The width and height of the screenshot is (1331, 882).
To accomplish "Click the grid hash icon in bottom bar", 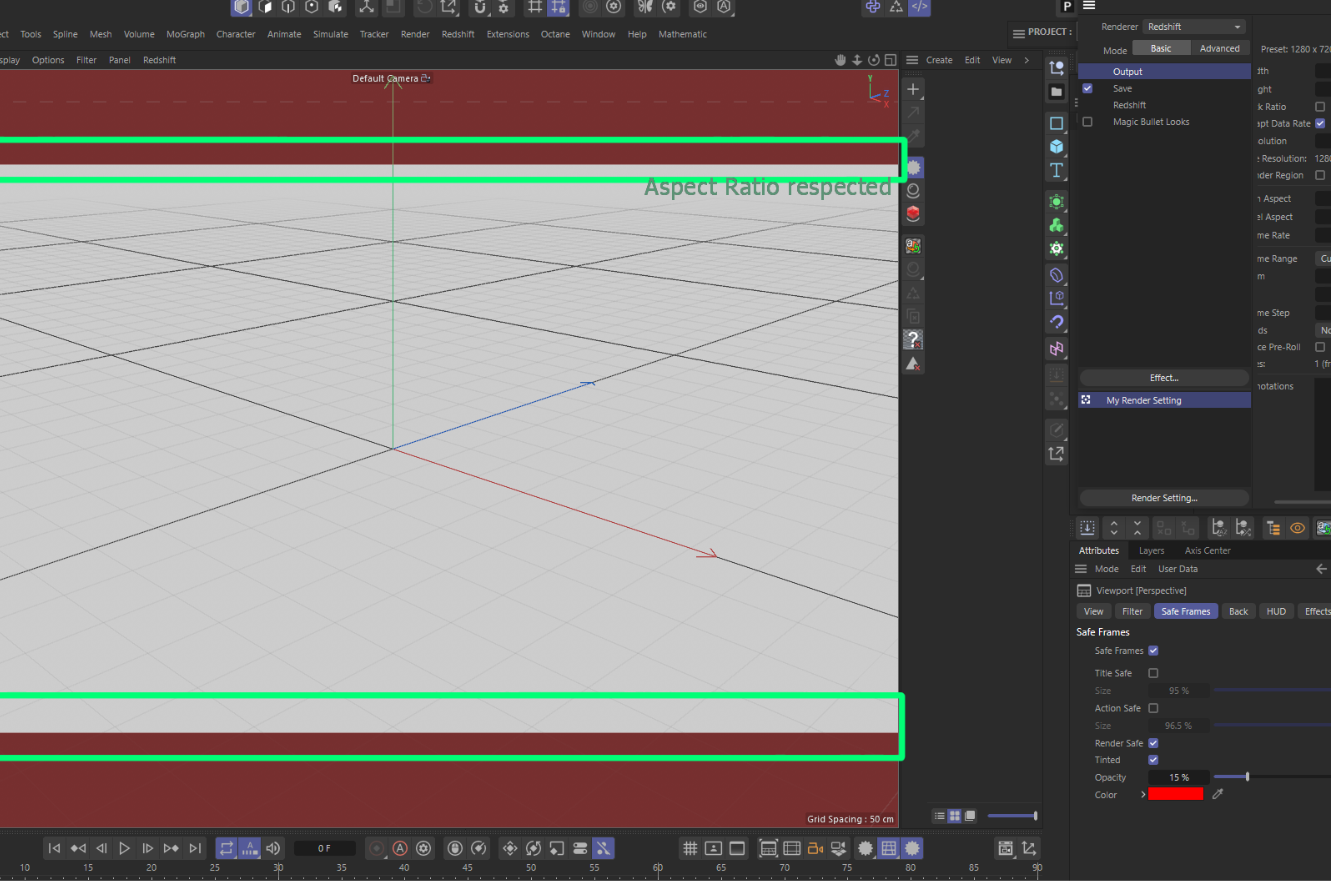I will point(690,848).
